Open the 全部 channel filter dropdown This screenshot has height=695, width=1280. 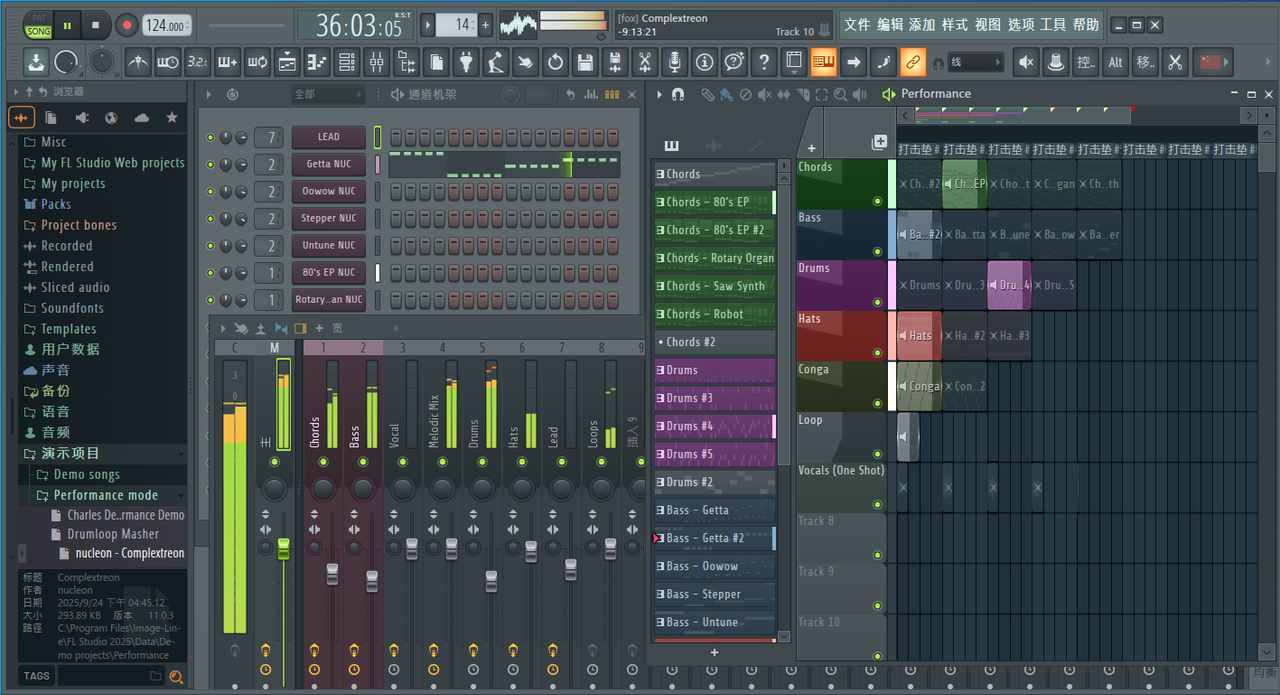(327, 95)
